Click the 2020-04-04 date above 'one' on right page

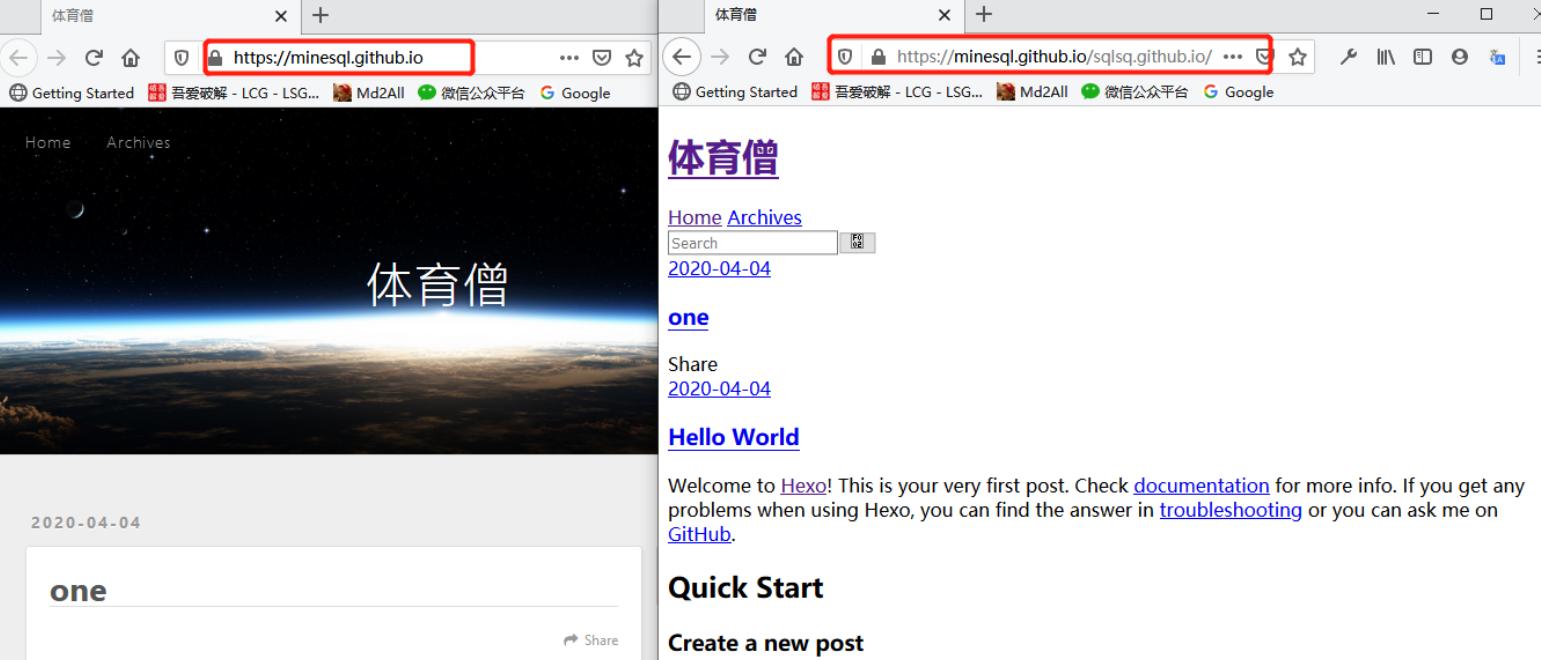coord(719,268)
